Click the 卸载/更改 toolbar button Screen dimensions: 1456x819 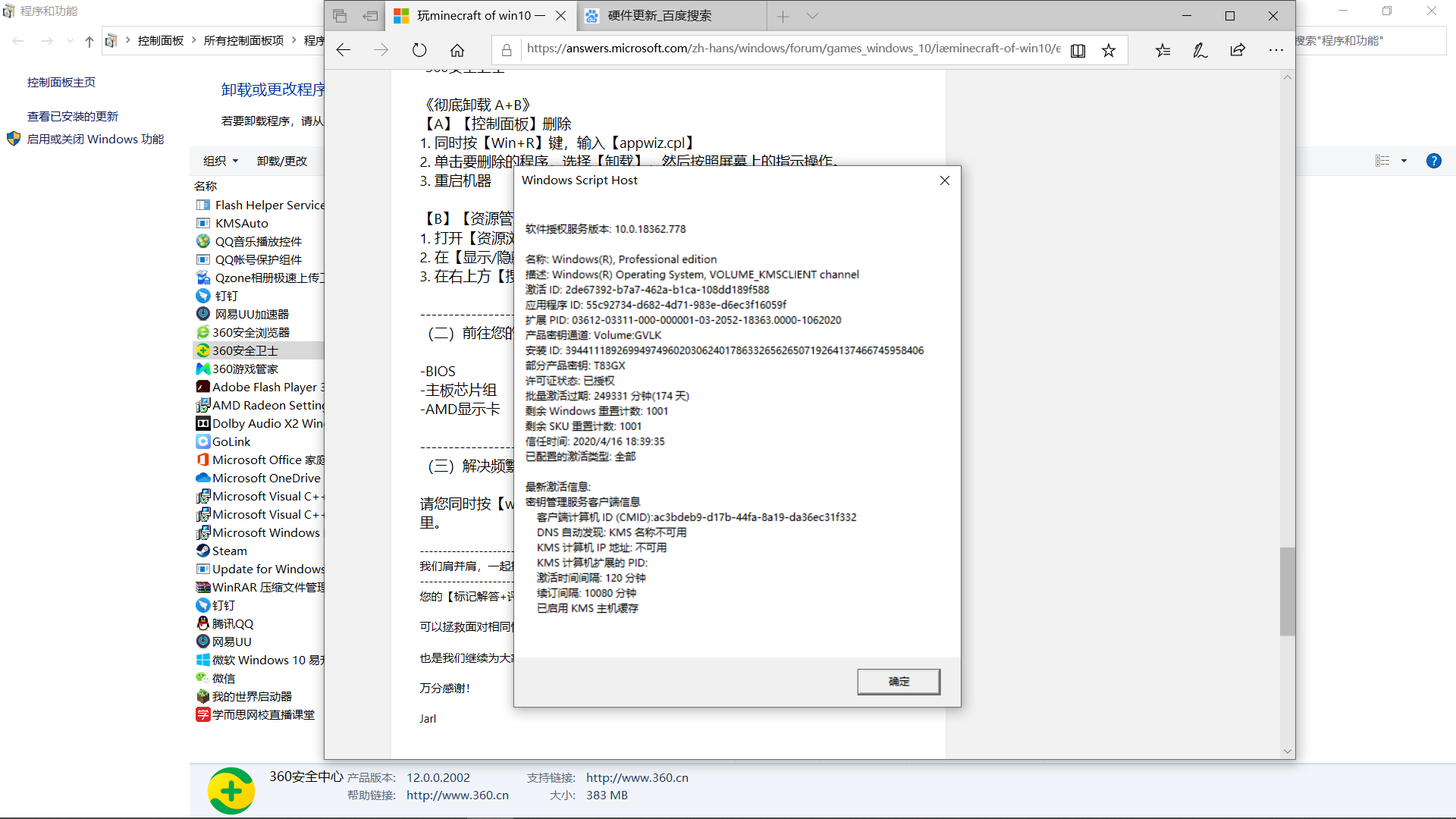click(282, 161)
